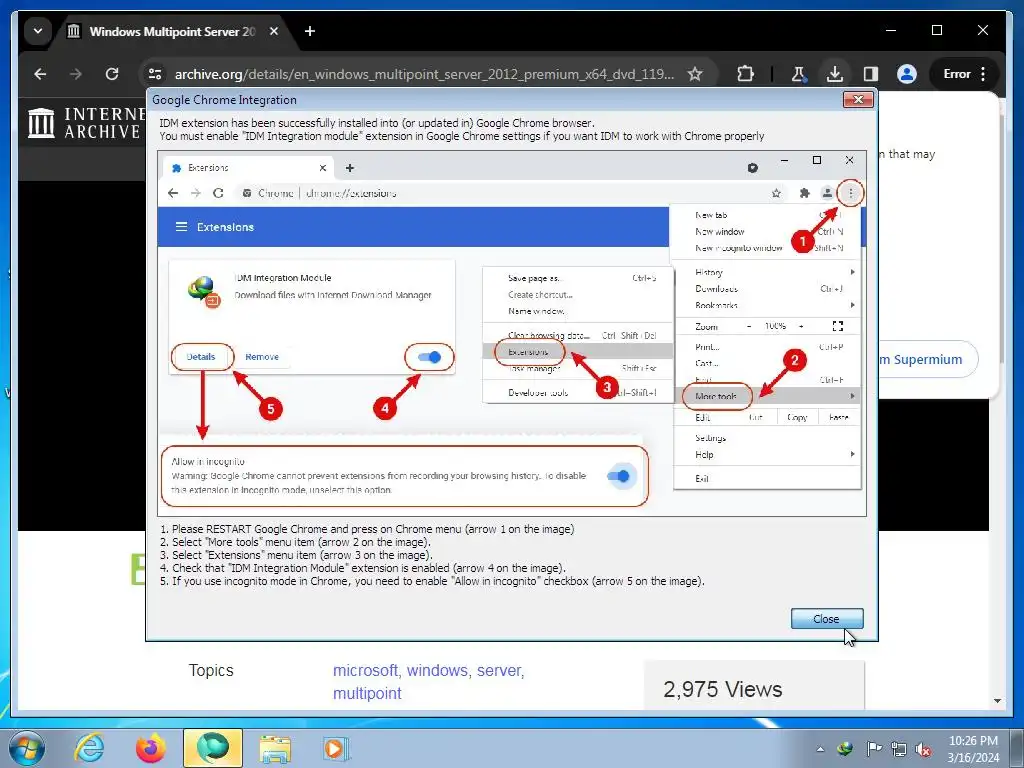
Task: Click instruction '5. If you use incognito mode'
Action: (432, 581)
